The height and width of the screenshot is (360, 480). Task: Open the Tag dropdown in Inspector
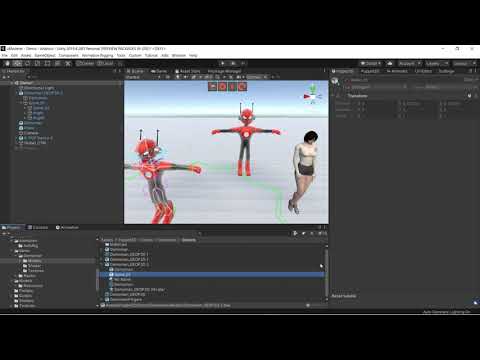point(378,87)
